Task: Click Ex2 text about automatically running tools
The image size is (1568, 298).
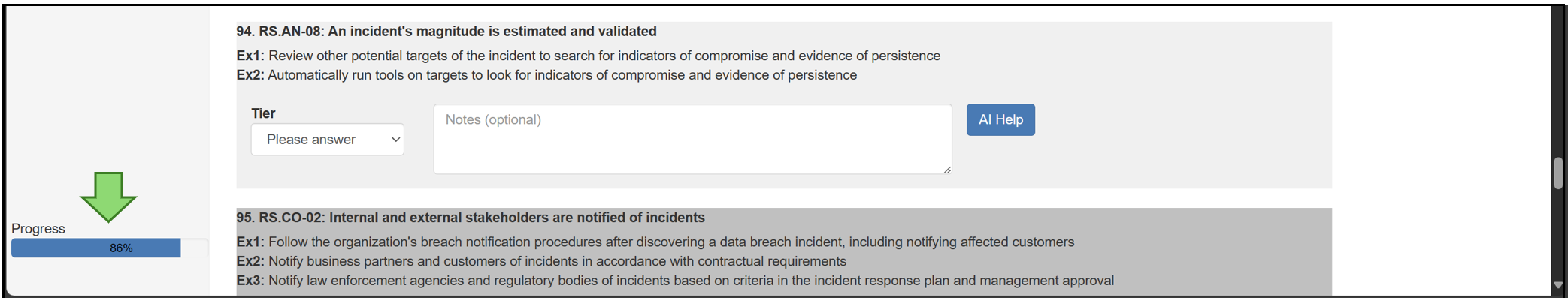Action: pos(546,75)
